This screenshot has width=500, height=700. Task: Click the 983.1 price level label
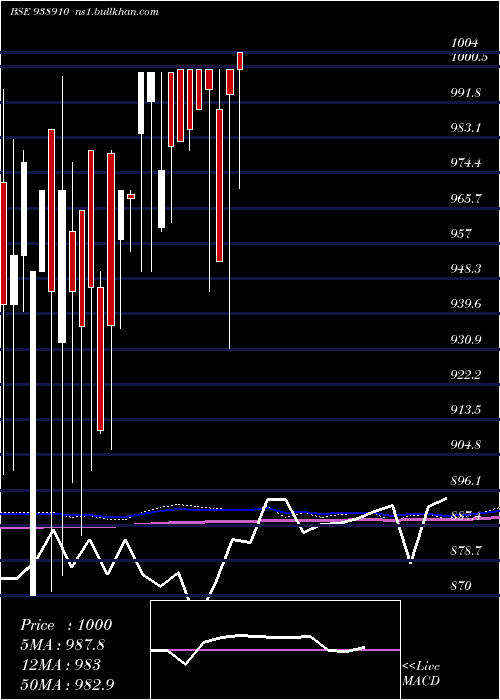(x=466, y=128)
